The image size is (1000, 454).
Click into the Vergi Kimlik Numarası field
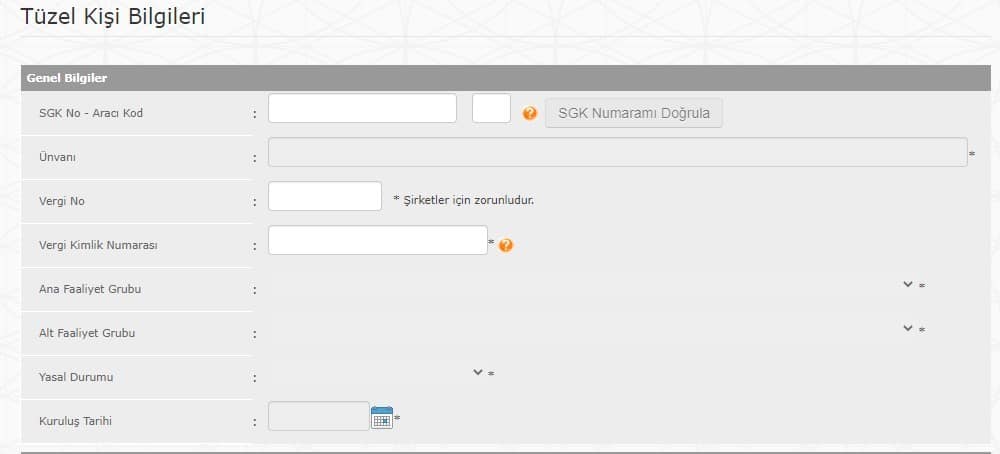pos(377,241)
